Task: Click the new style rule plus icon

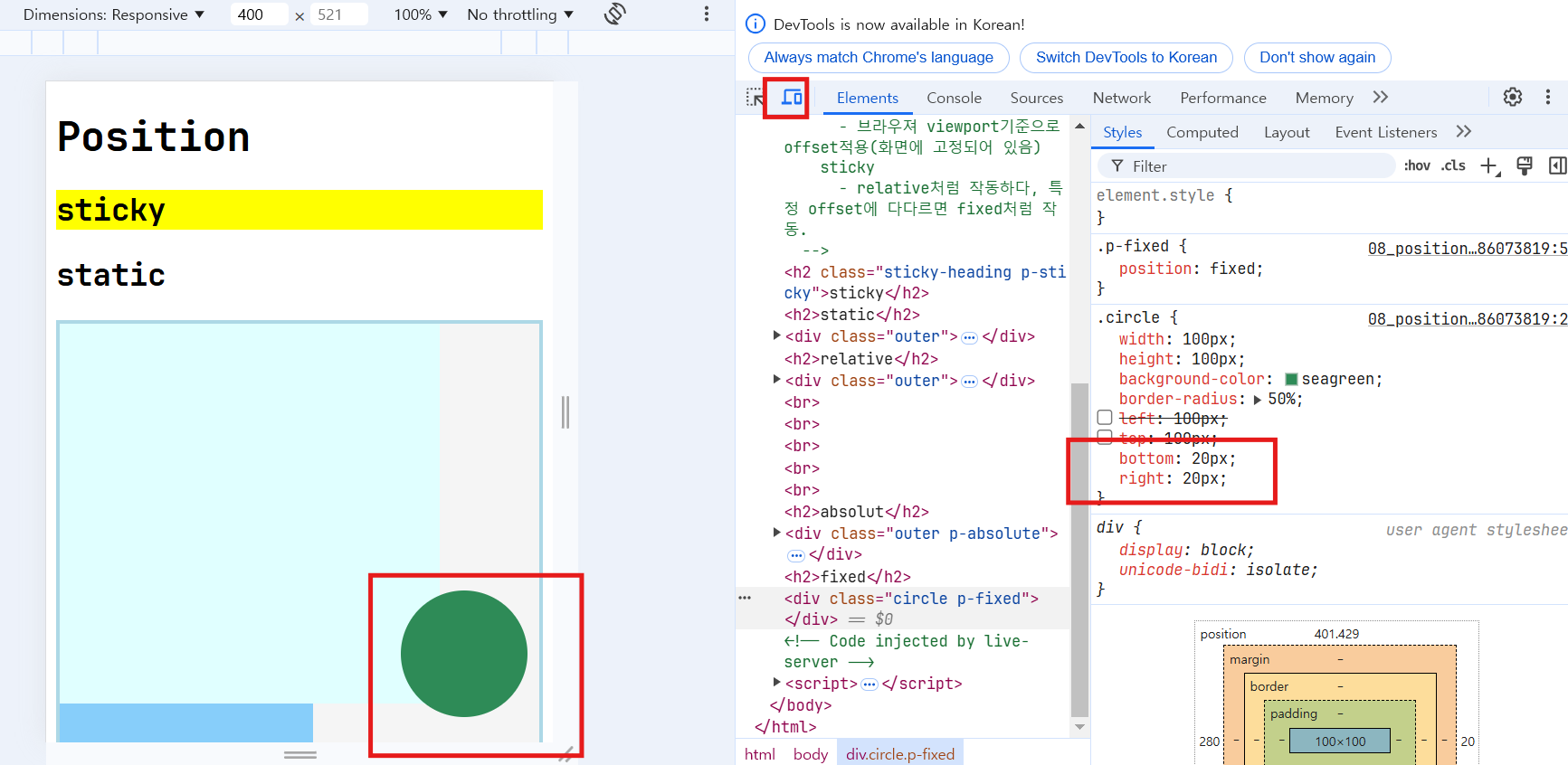Action: (1489, 165)
